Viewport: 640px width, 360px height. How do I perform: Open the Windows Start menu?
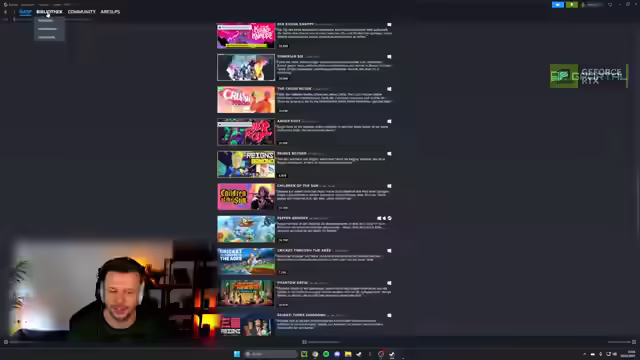tap(237, 354)
